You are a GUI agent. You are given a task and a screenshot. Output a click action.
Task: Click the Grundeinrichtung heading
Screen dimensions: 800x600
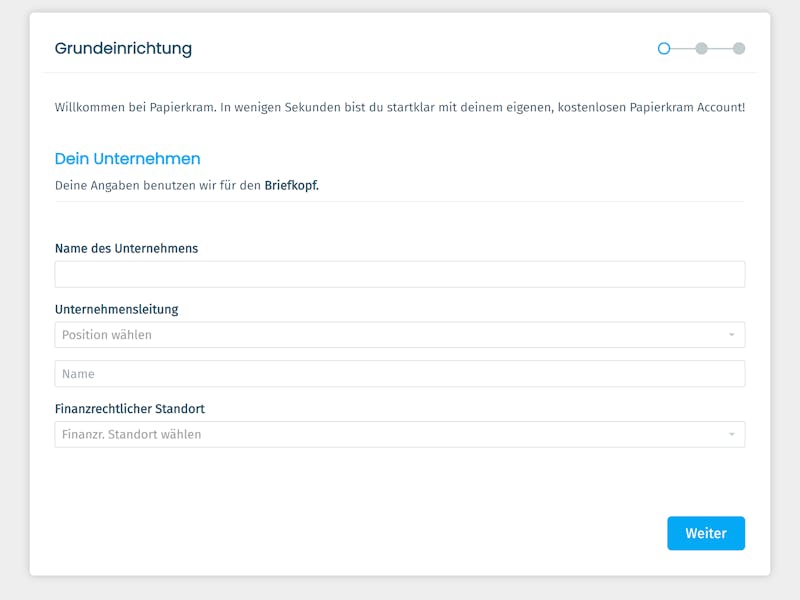pyautogui.click(x=123, y=48)
